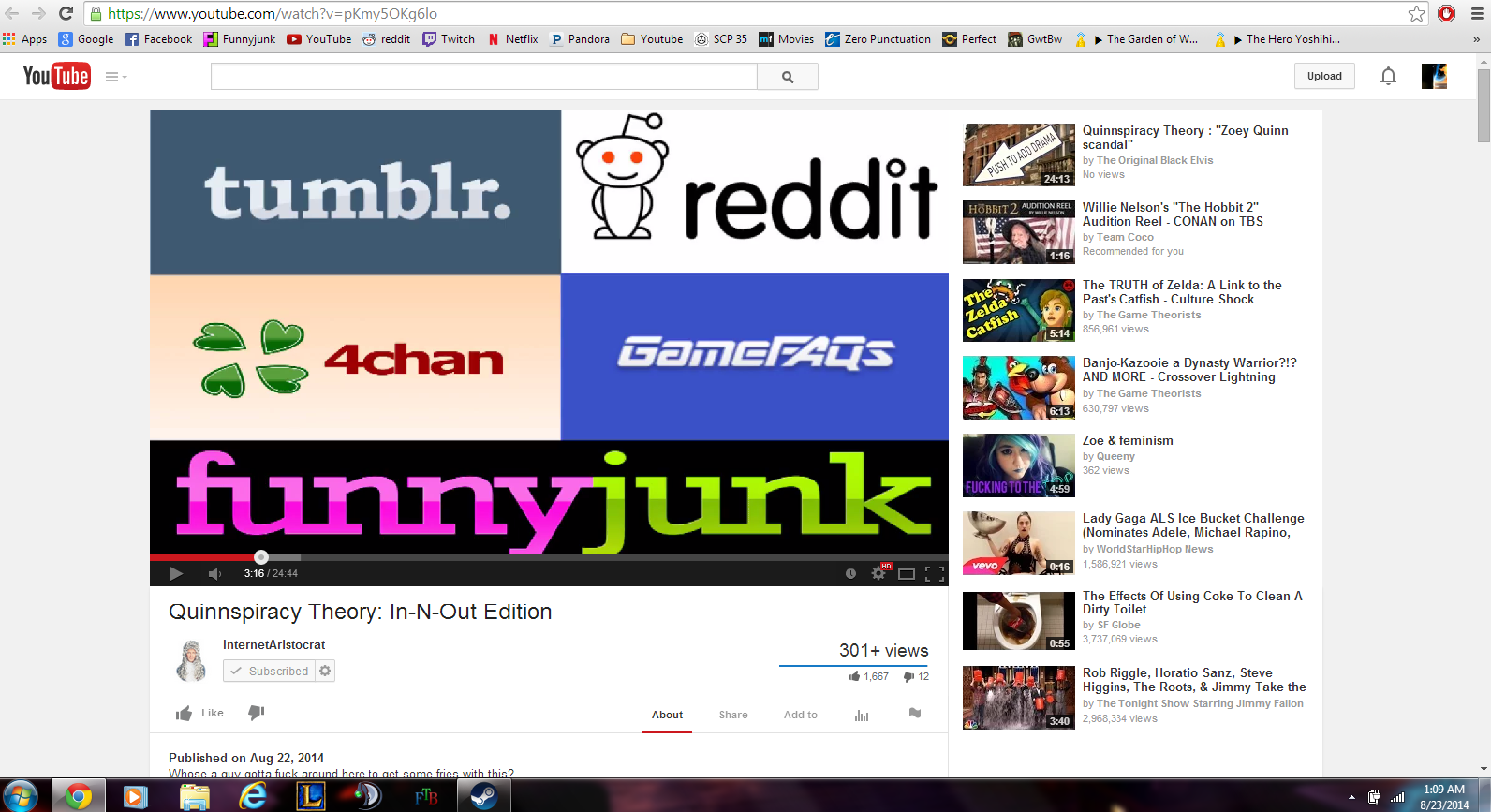Open the 'Zoe & feminism' video

click(1128, 440)
